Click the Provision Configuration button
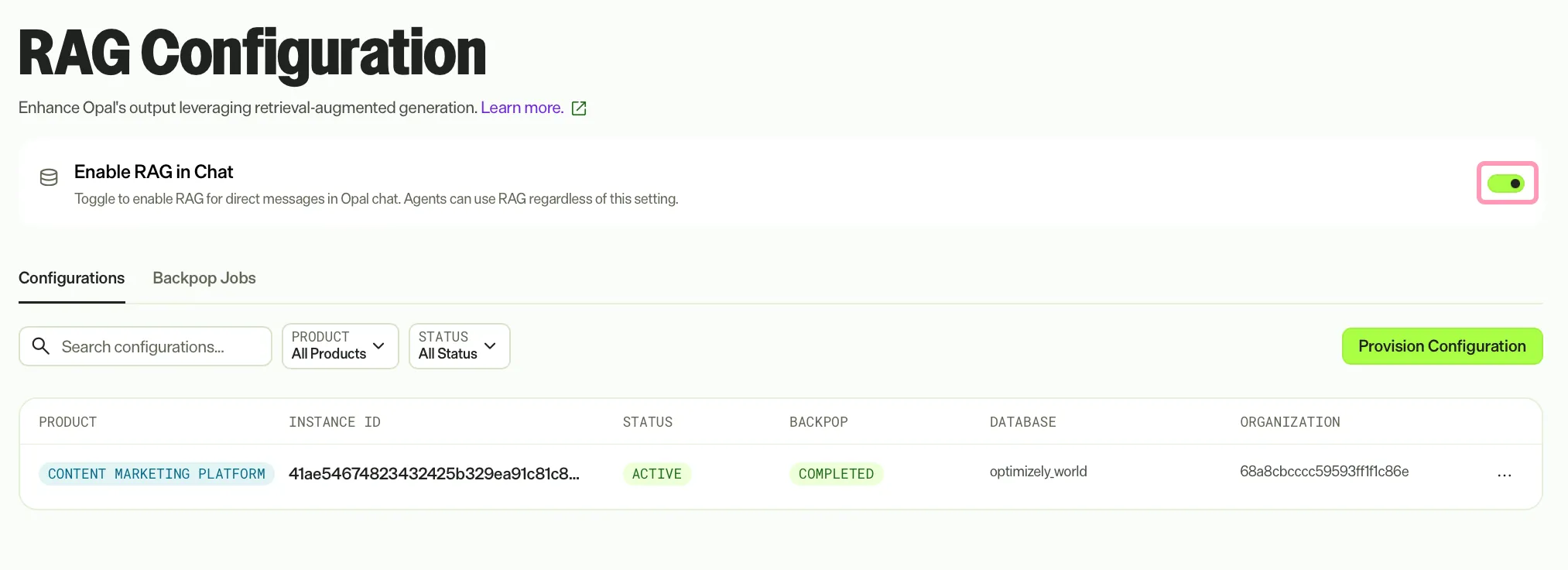 [x=1442, y=346]
